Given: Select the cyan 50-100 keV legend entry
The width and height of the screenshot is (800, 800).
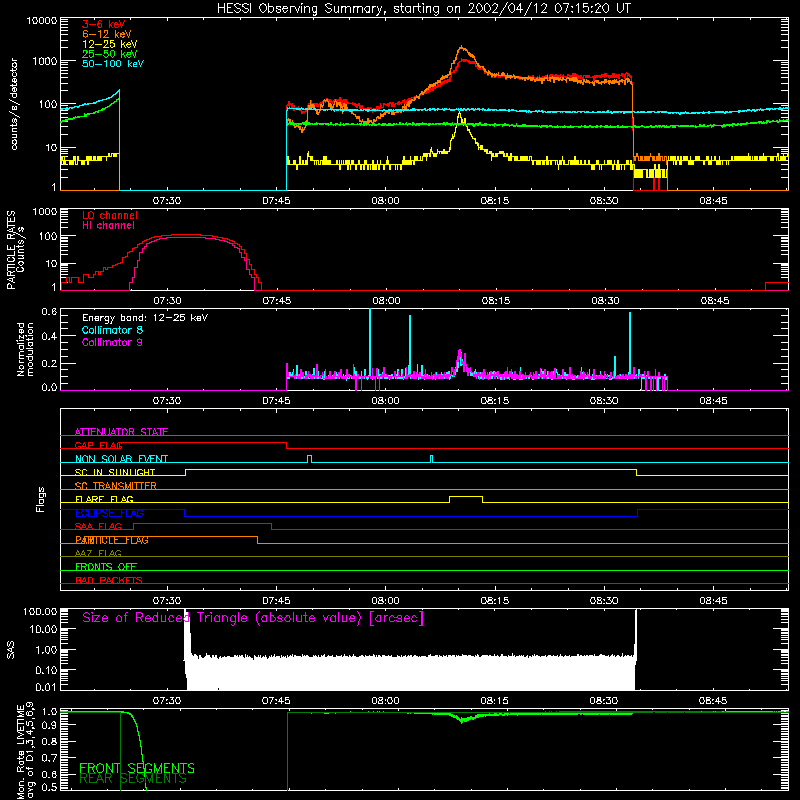Looking at the screenshot, I should (x=113, y=64).
